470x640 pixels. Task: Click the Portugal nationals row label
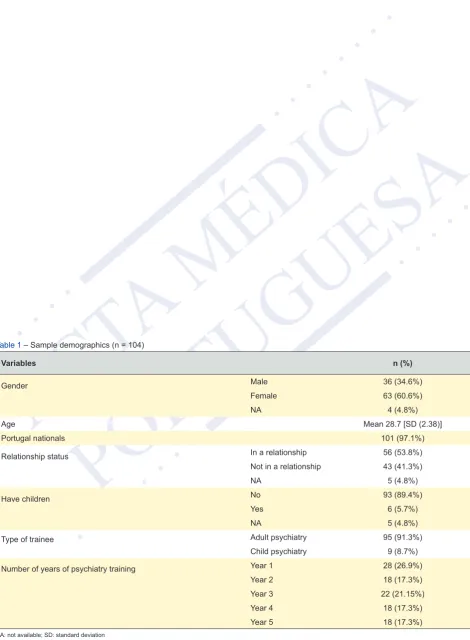click(33, 438)
